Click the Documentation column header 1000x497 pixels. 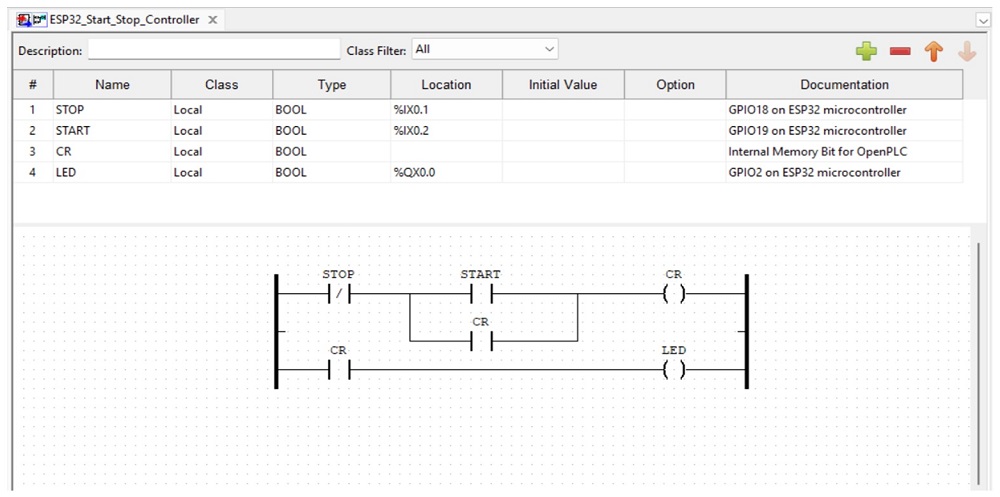844,85
